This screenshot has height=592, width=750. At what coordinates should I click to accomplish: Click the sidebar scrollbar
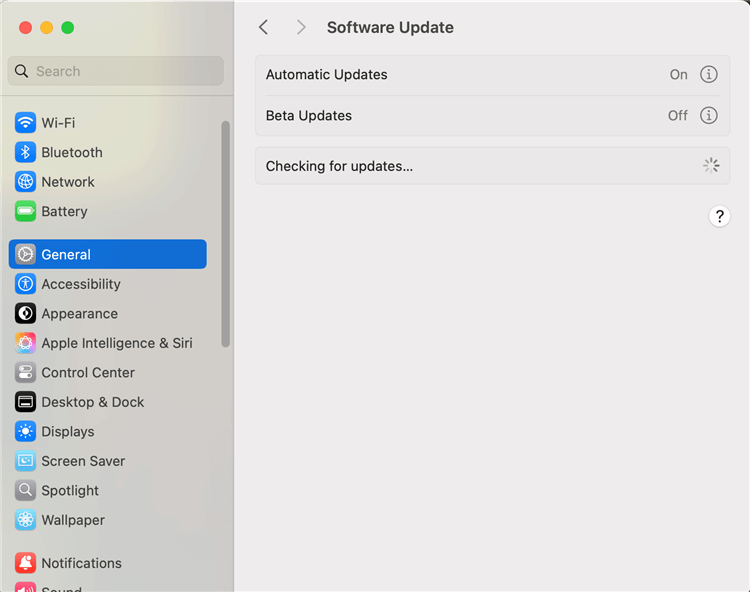226,235
